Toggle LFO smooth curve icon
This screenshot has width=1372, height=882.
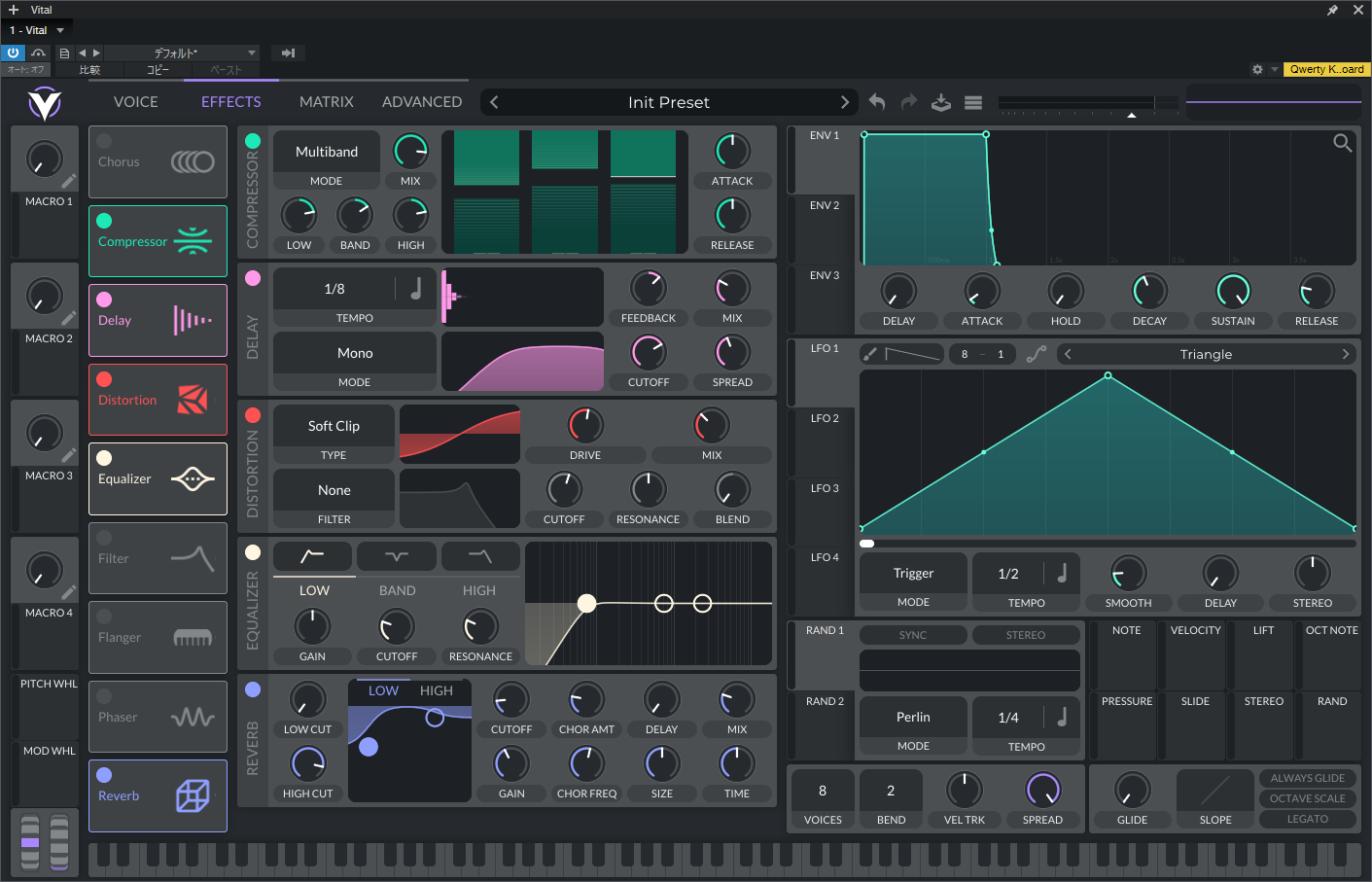[1037, 354]
